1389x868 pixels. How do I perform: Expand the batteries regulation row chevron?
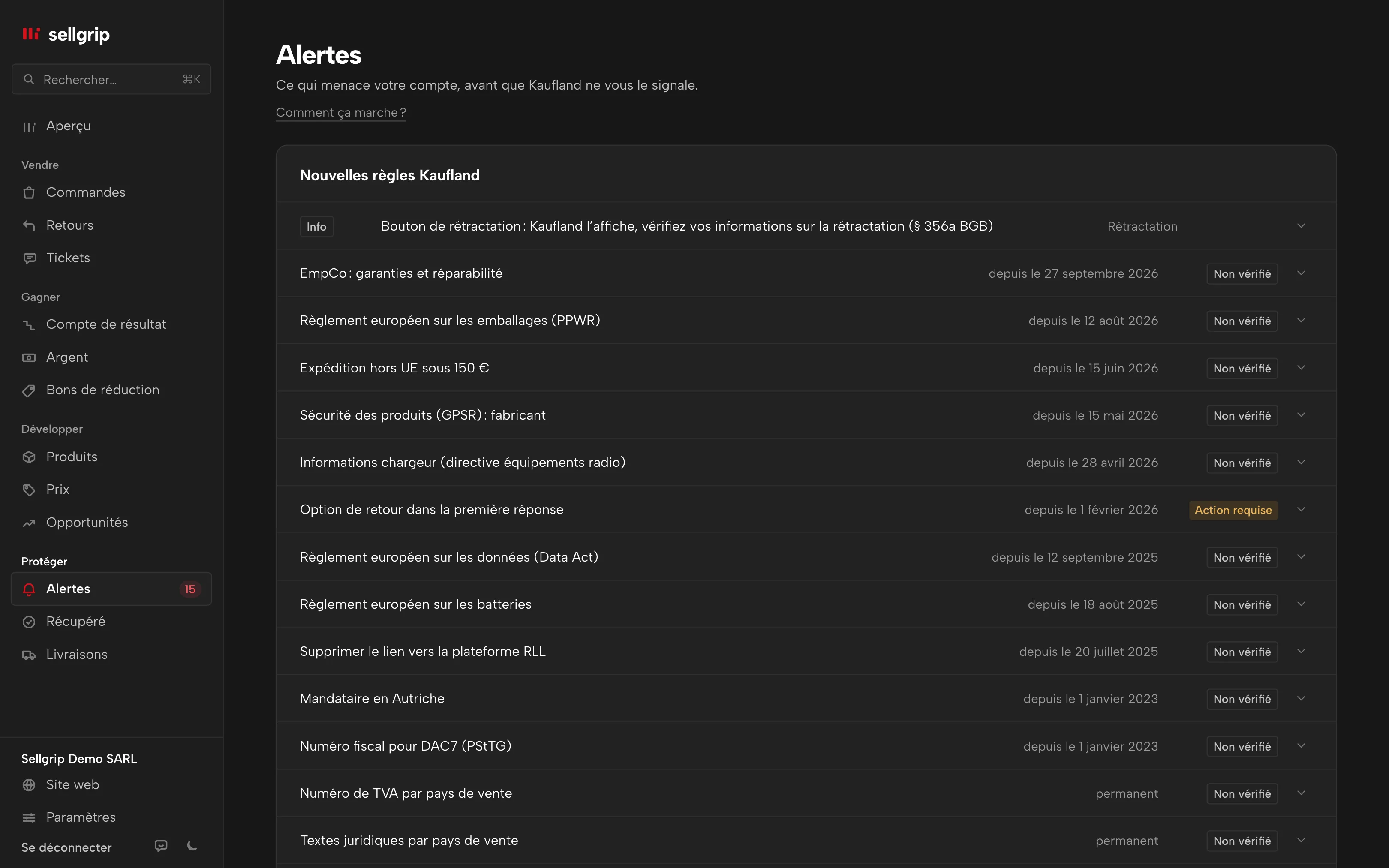[1301, 604]
